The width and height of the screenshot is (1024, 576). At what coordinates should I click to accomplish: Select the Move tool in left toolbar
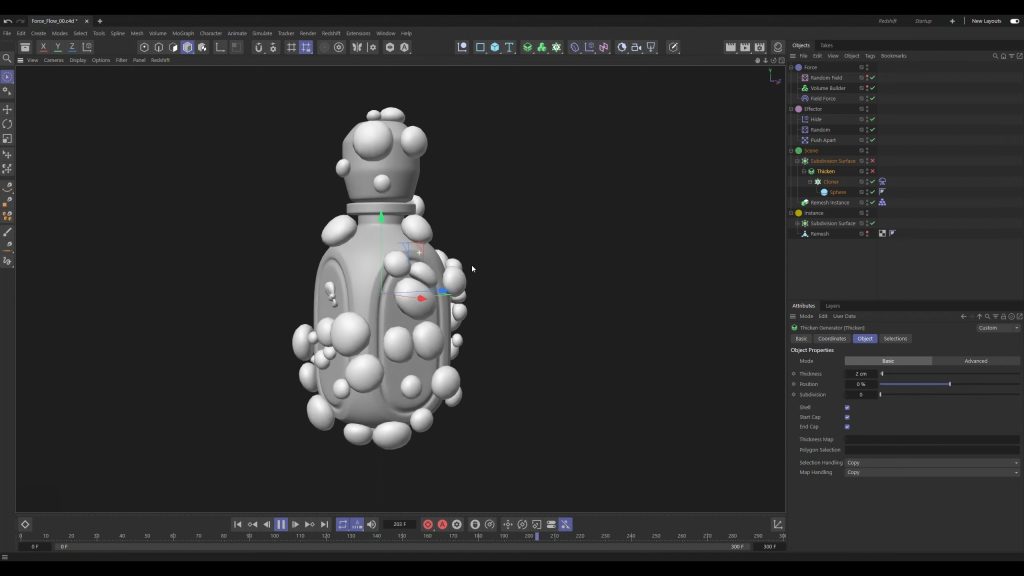click(x=7, y=109)
